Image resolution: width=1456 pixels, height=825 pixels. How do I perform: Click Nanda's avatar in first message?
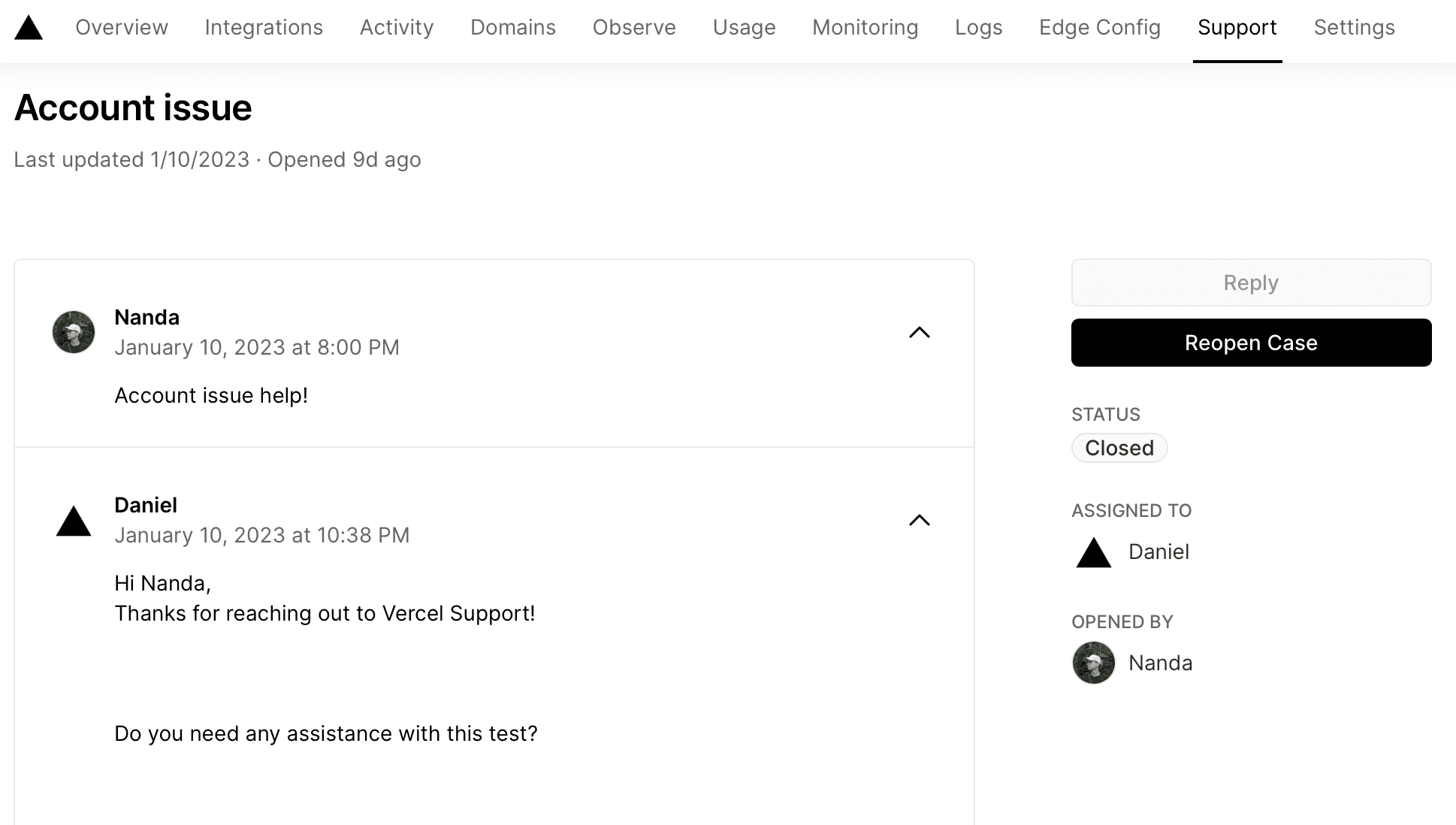pyautogui.click(x=74, y=332)
